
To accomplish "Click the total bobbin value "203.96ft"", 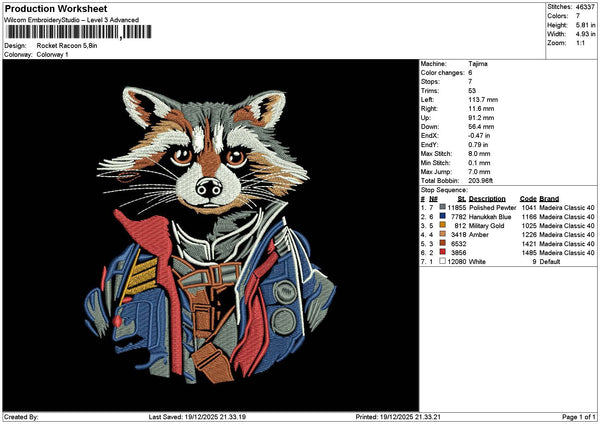I will tap(481, 181).
